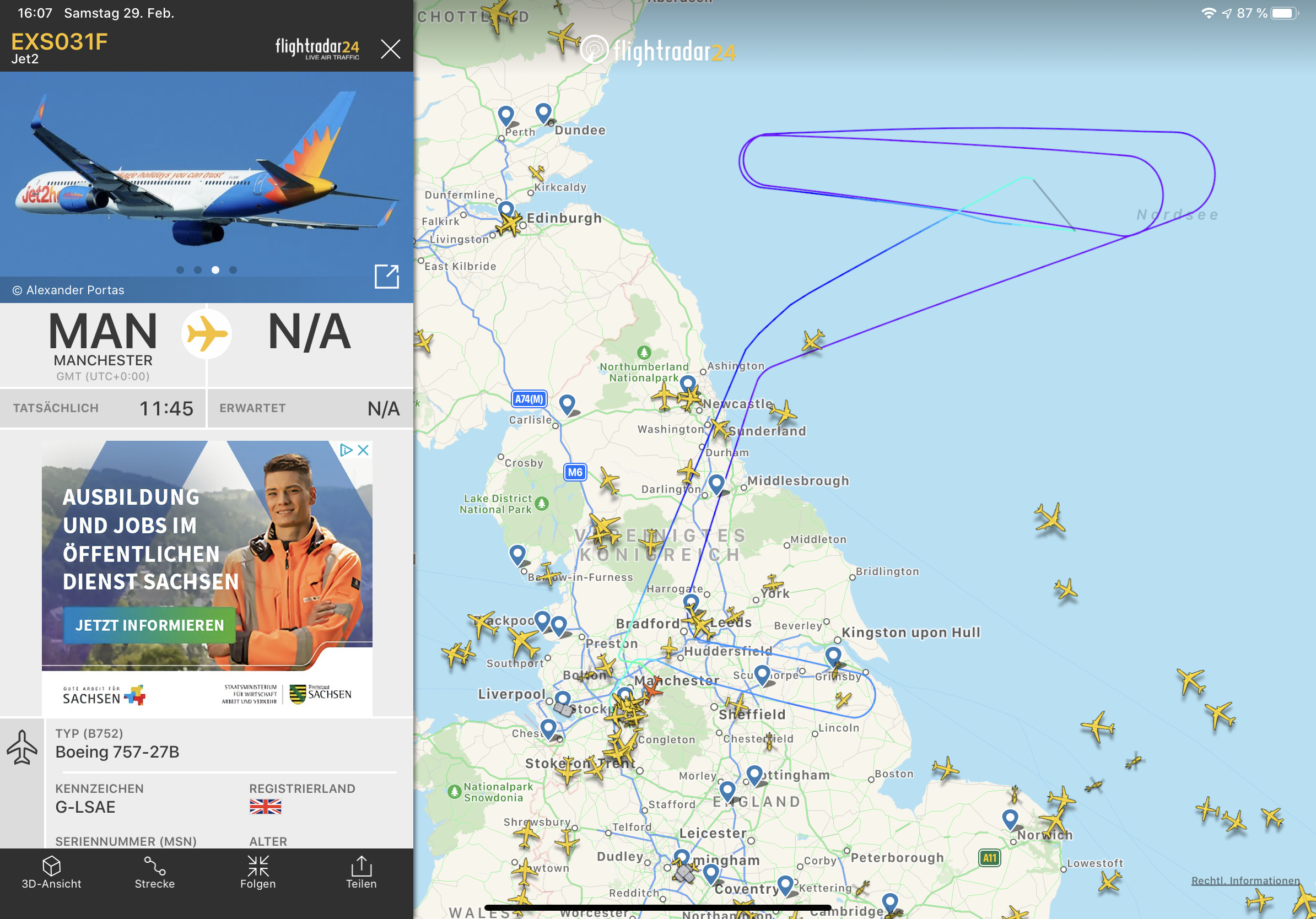Select the first photo page dot

point(180,270)
